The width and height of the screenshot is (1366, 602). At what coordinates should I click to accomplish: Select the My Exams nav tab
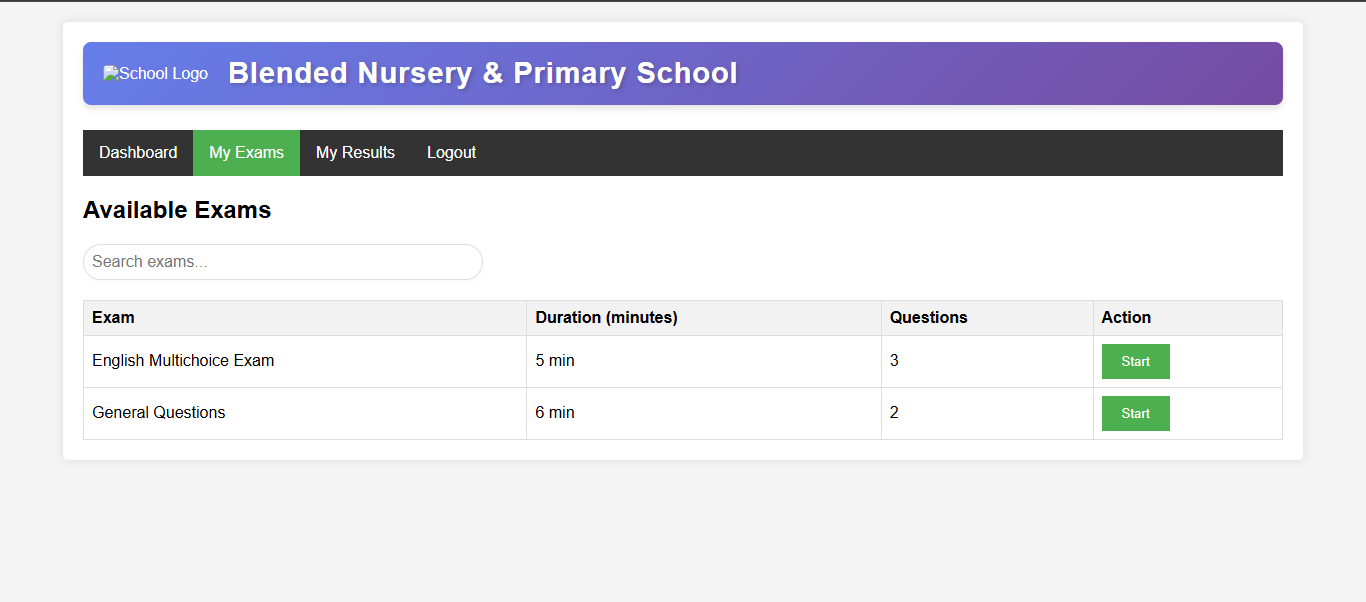click(246, 153)
